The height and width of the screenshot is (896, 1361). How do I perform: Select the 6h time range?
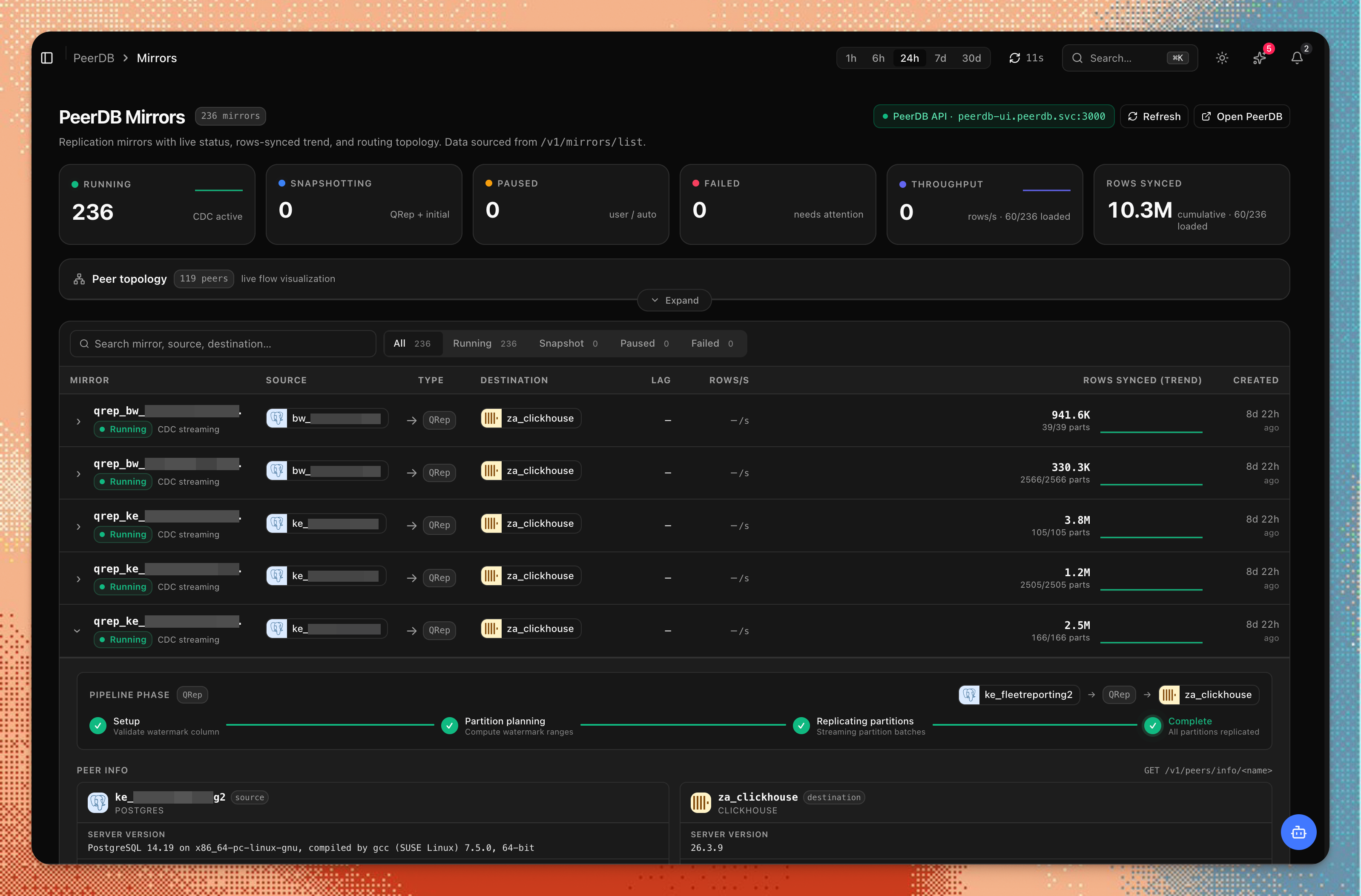pos(878,58)
